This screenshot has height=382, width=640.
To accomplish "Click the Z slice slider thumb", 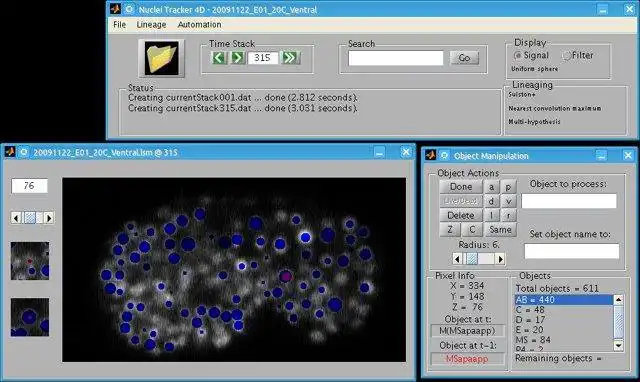I will coord(30,218).
